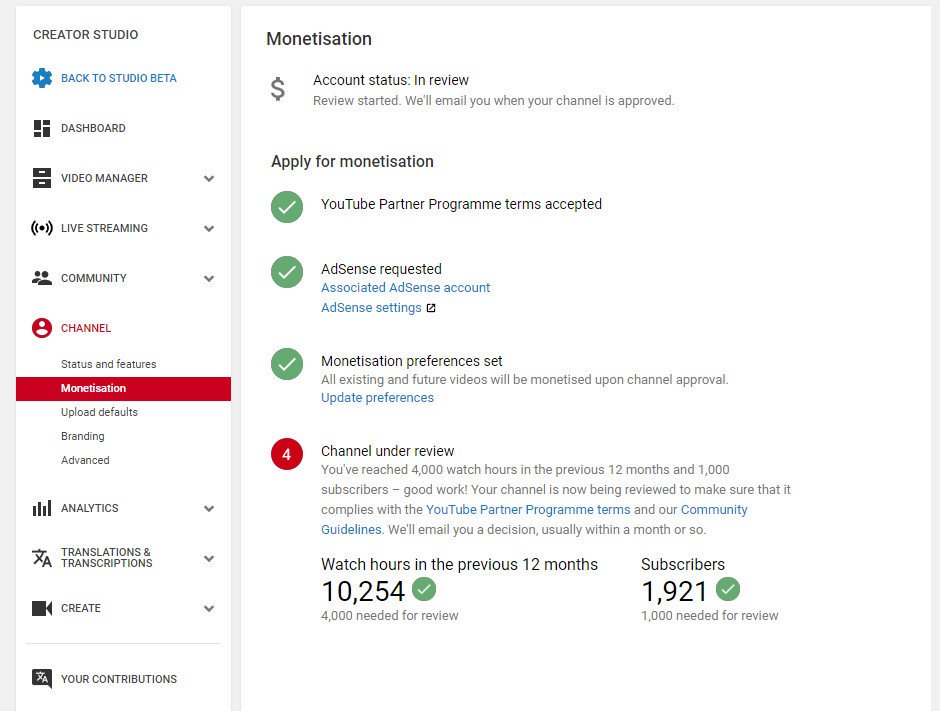Click 'Watch hours in the previous 12 months' label
Screen dimensions: 940x711
pyautogui.click(x=459, y=565)
